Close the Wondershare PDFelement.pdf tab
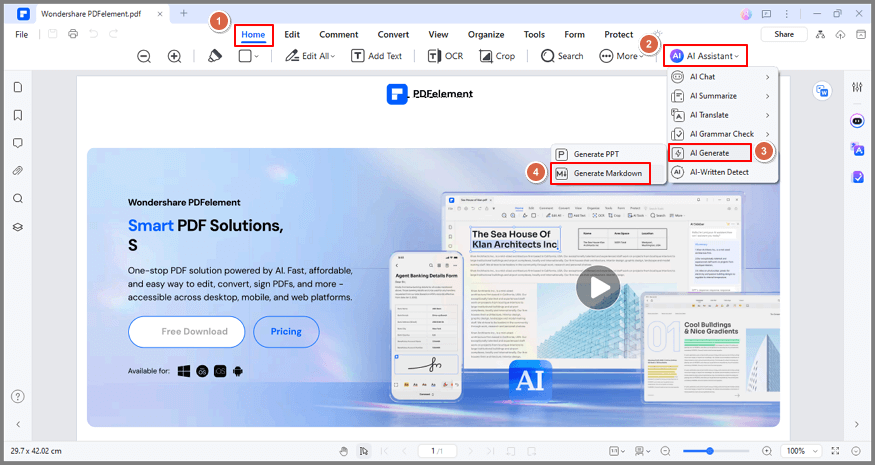 pyautogui.click(x=160, y=14)
